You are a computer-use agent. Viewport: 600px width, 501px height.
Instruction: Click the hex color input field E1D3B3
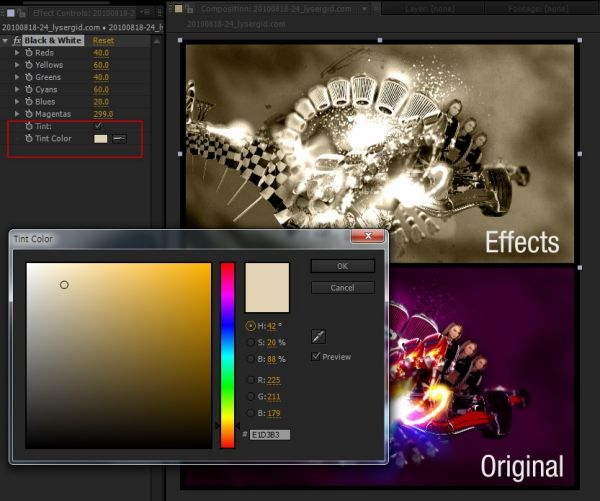tap(270, 435)
